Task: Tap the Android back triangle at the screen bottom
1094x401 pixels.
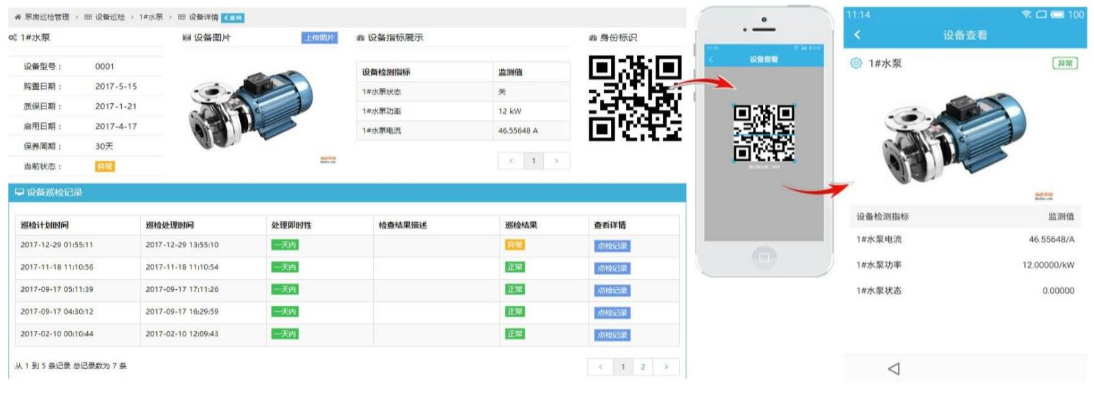Action: [x=894, y=369]
